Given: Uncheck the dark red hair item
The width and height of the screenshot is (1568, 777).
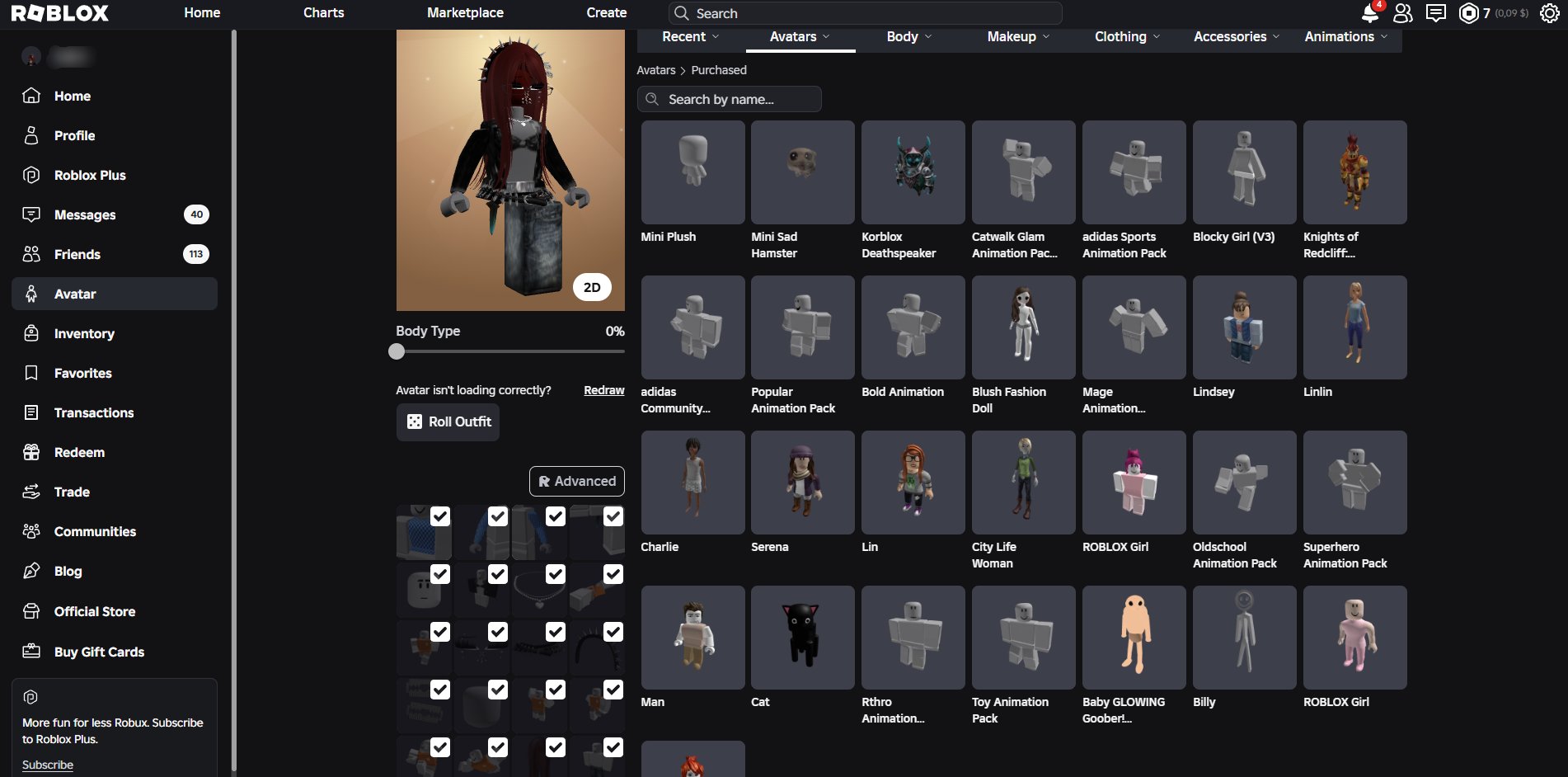Looking at the screenshot, I should pyautogui.click(x=556, y=747).
